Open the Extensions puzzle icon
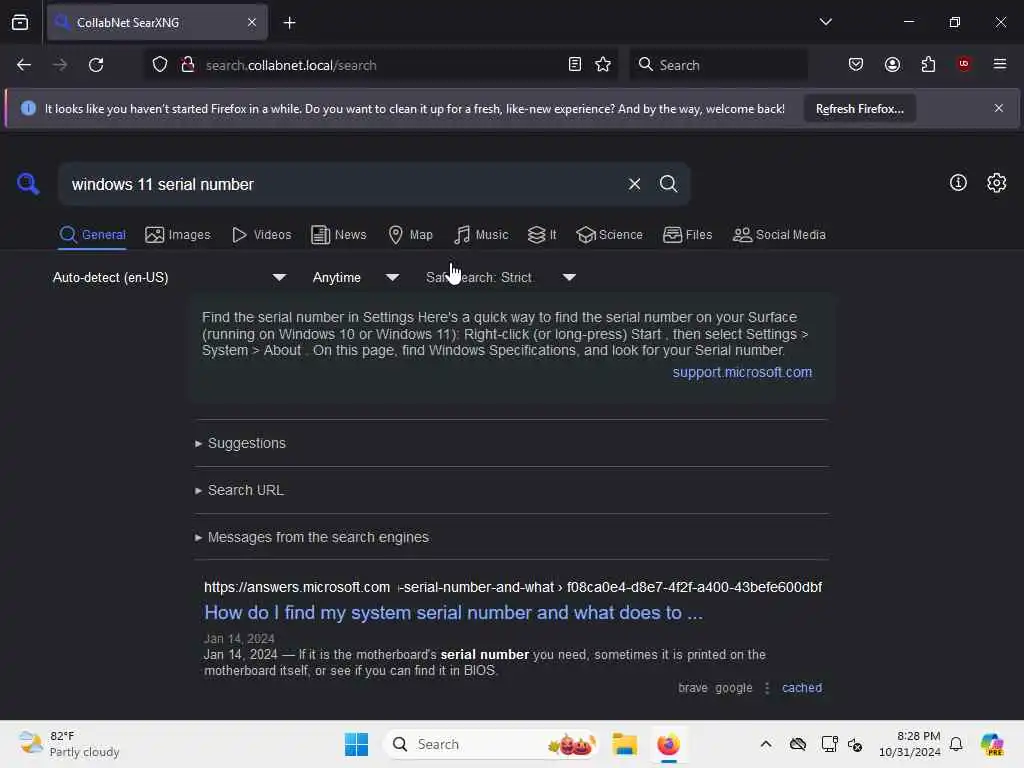The width and height of the screenshot is (1024, 768). click(928, 65)
